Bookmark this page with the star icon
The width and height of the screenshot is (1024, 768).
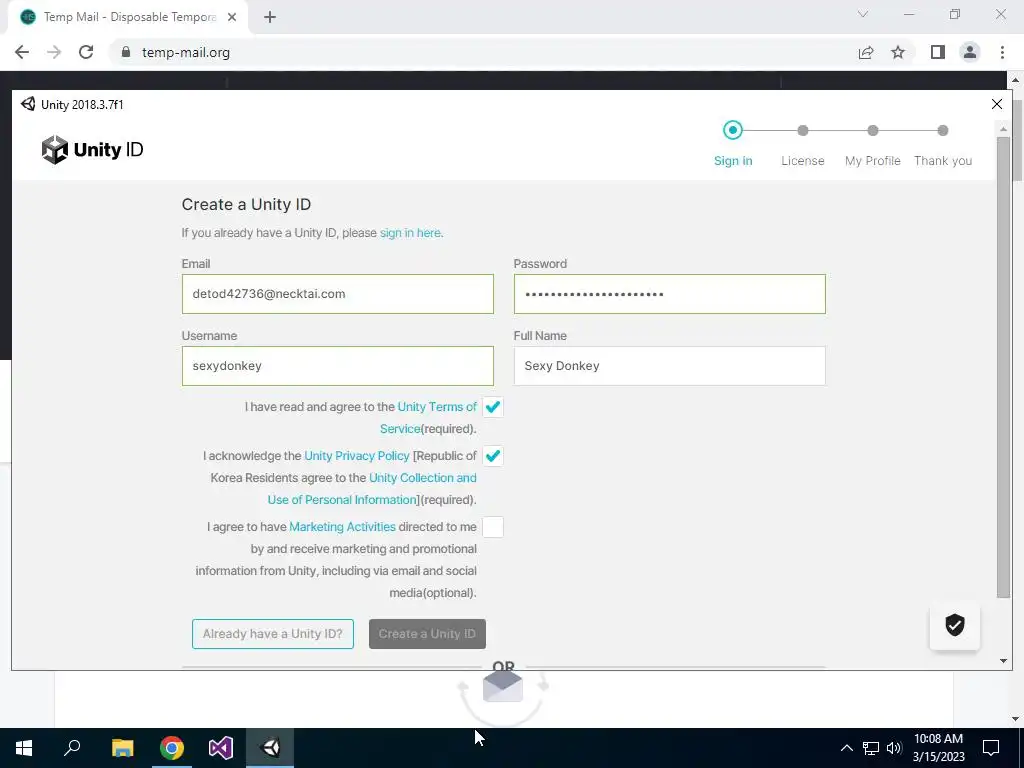(898, 52)
